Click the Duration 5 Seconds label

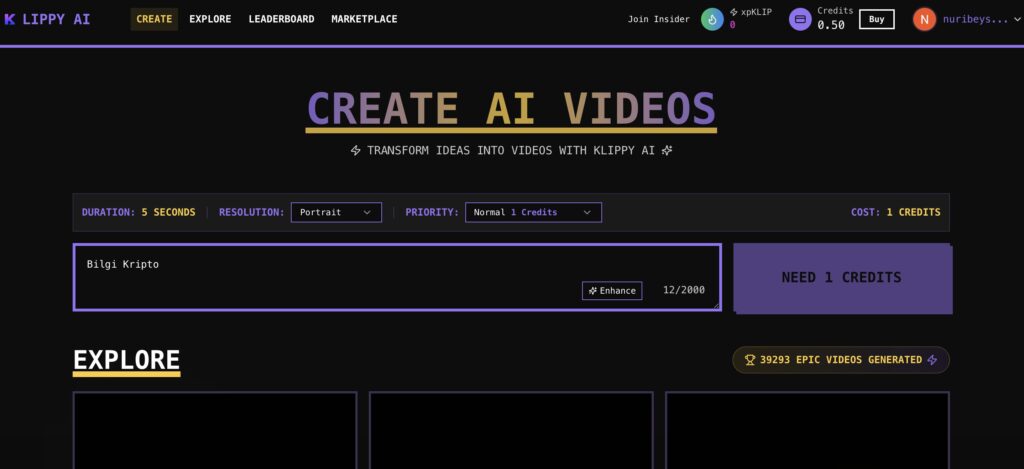click(x=138, y=212)
